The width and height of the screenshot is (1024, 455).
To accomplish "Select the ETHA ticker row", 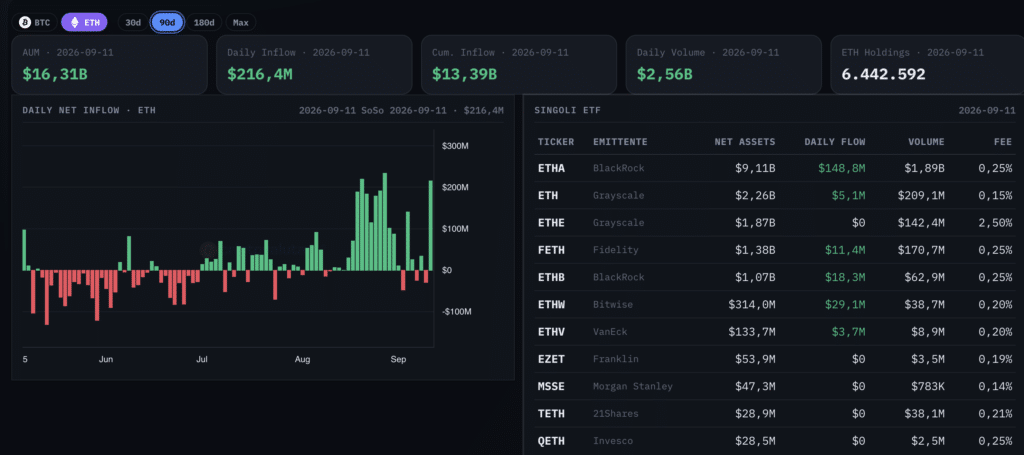I will tap(775, 168).
